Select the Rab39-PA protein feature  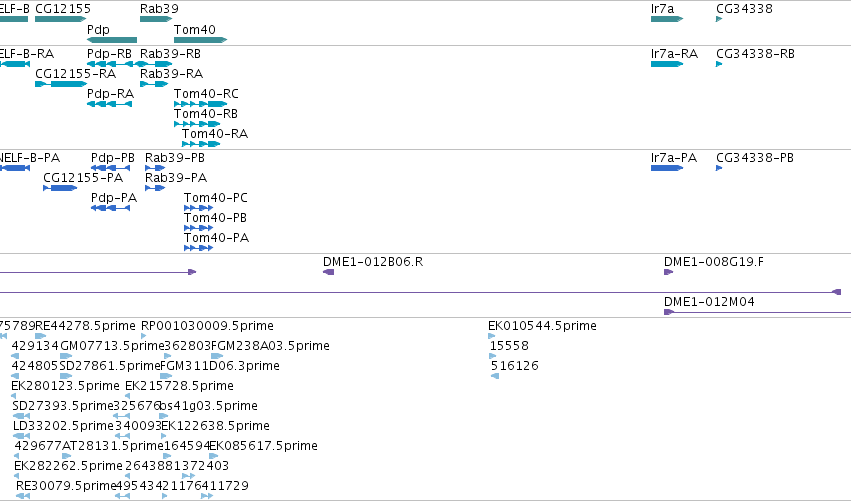(155, 188)
